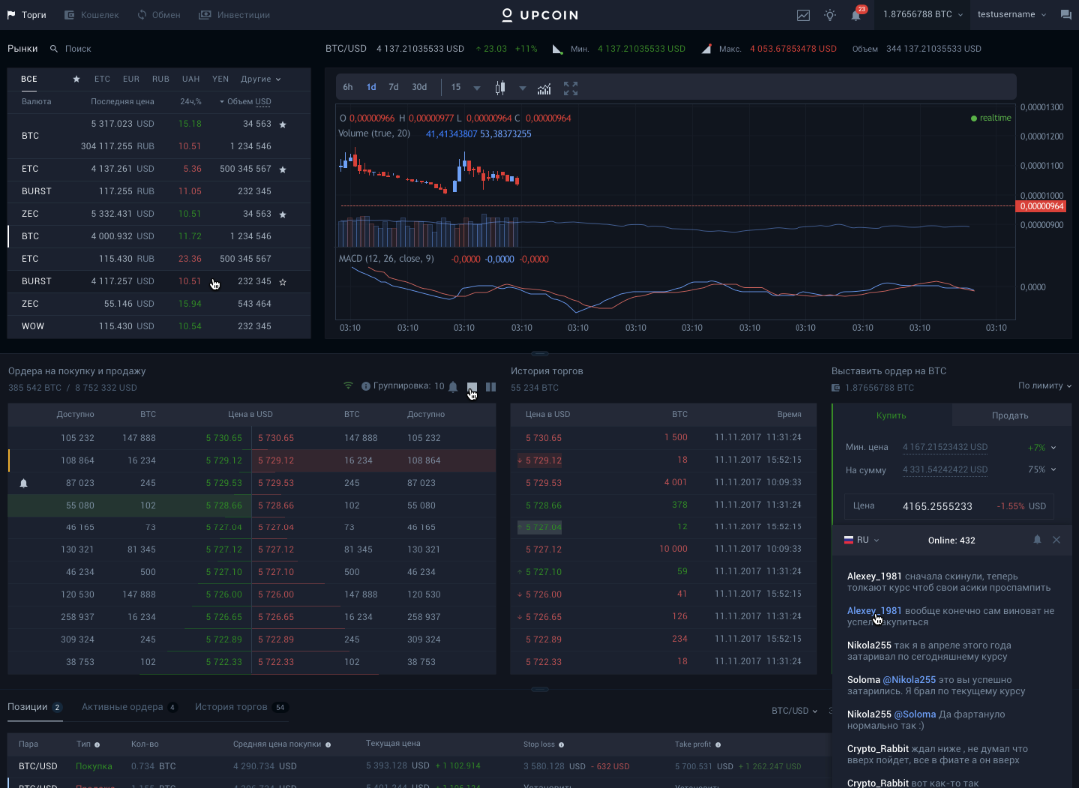1079x788 pixels.
Task: Click info icon next to Stop loss column
Action: pyautogui.click(x=562, y=745)
